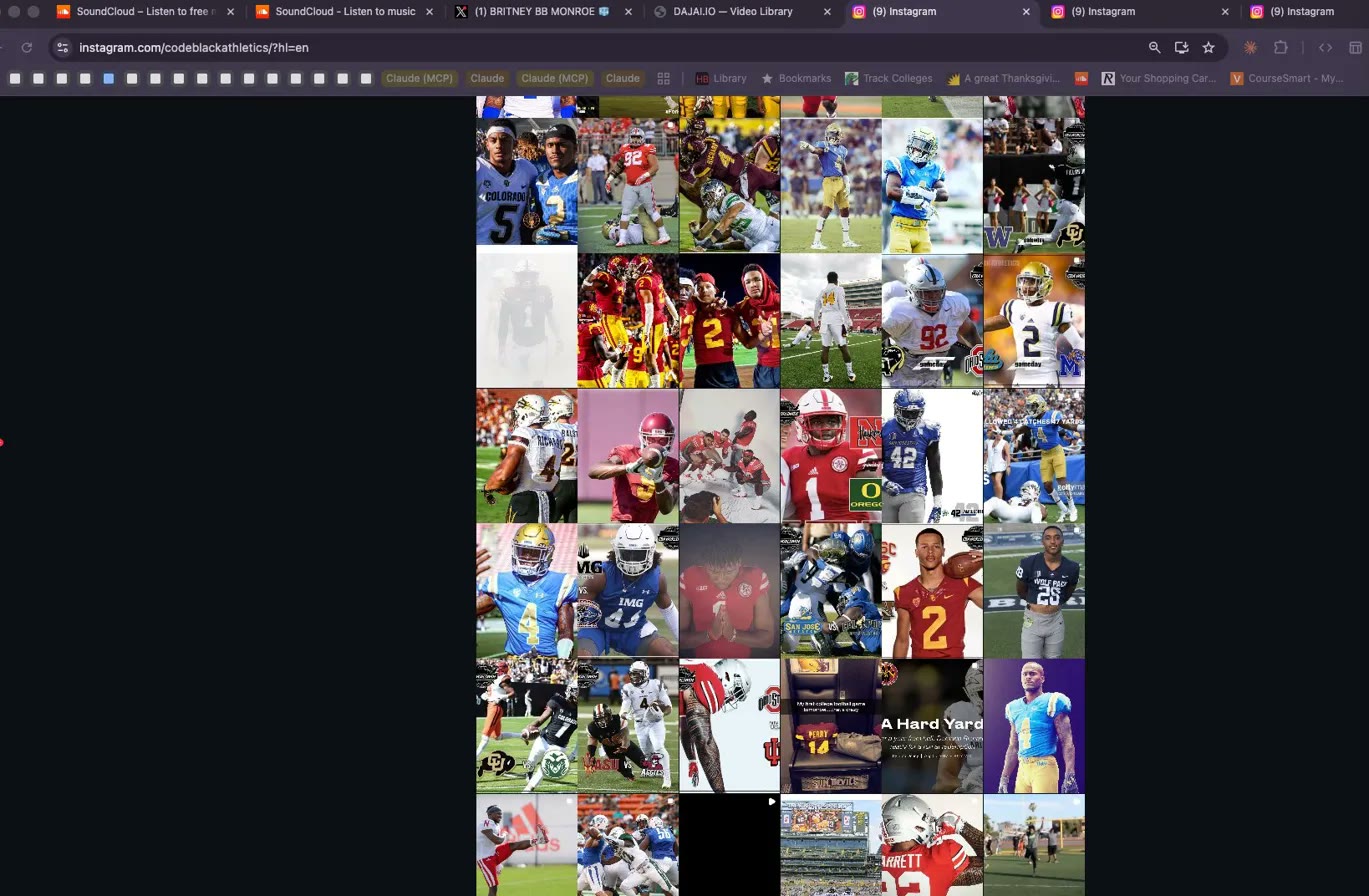Click the site information icon beside URL

point(62,47)
